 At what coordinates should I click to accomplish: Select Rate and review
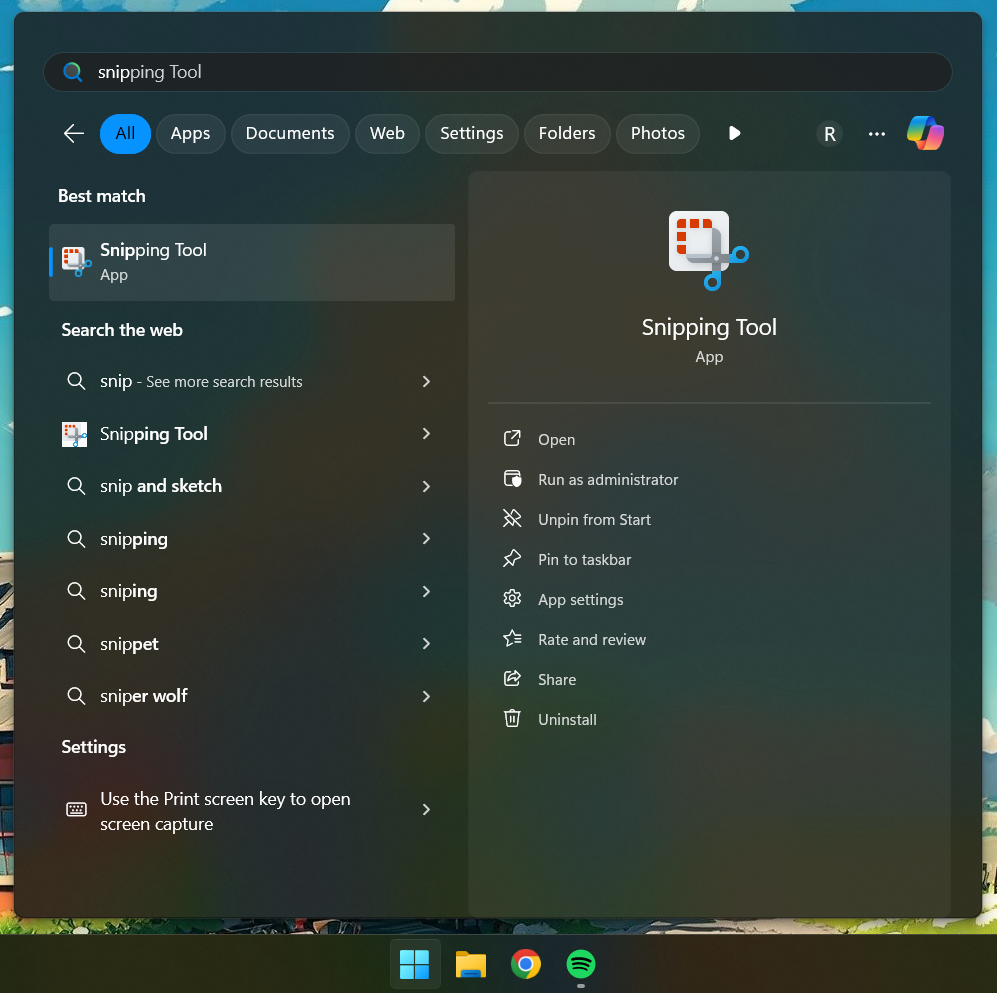(x=592, y=640)
